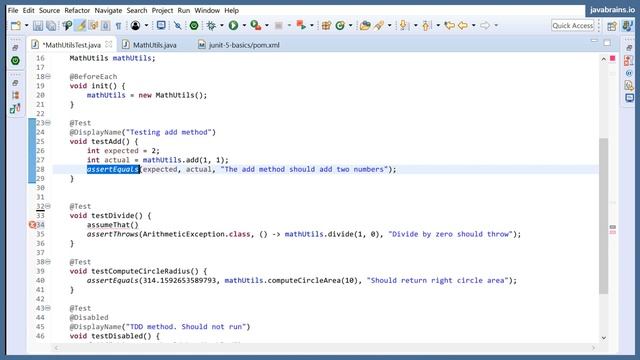
Task: Click the New Java Package icon
Action: tap(326, 26)
